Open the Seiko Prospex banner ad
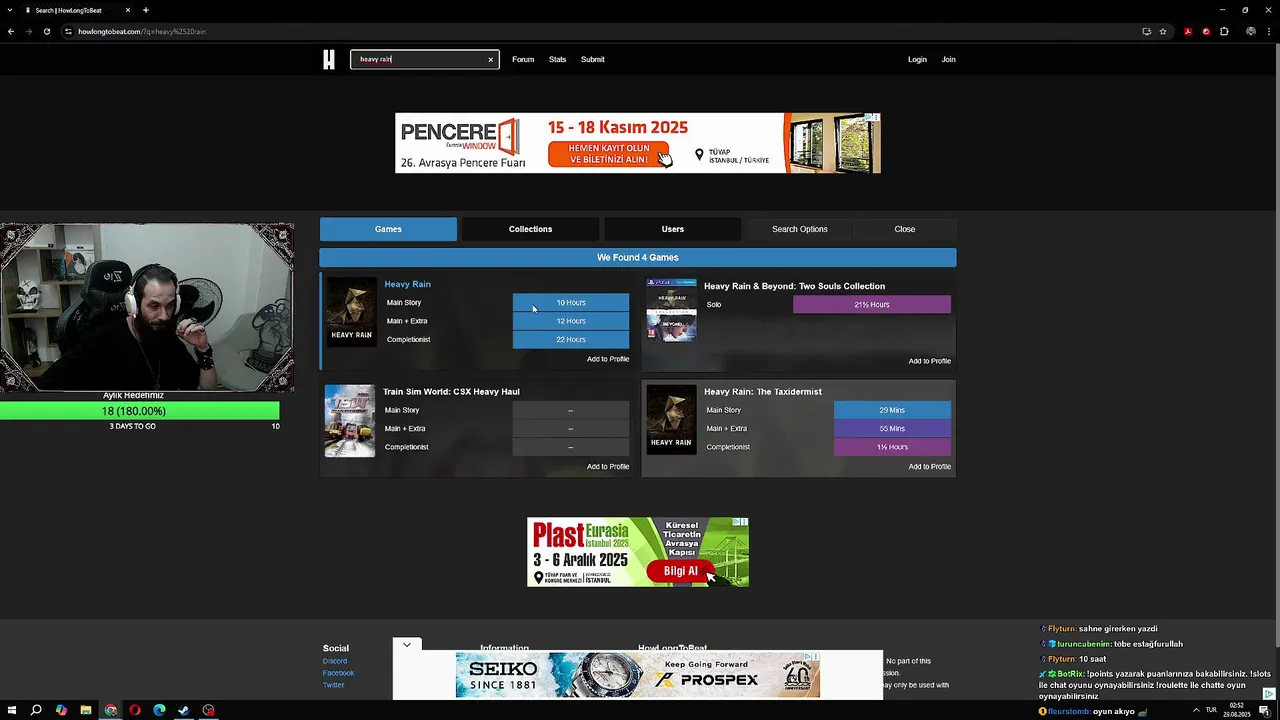The image size is (1280, 720). click(638, 677)
